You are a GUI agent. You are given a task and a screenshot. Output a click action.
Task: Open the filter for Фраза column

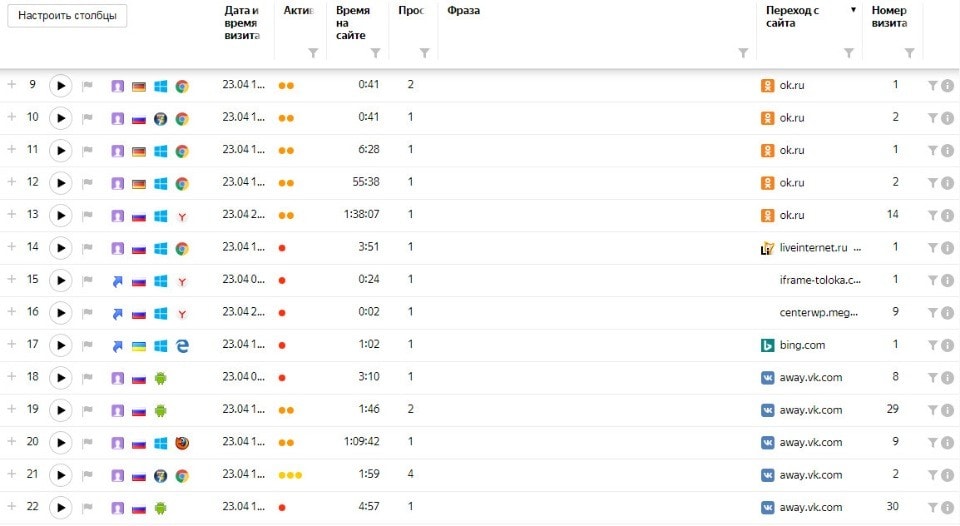click(x=743, y=52)
